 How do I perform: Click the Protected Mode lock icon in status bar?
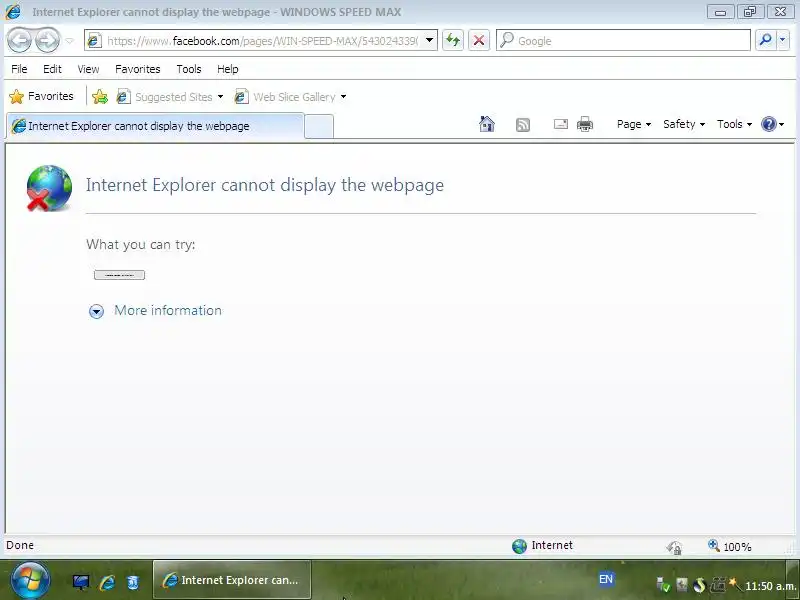[x=674, y=547]
